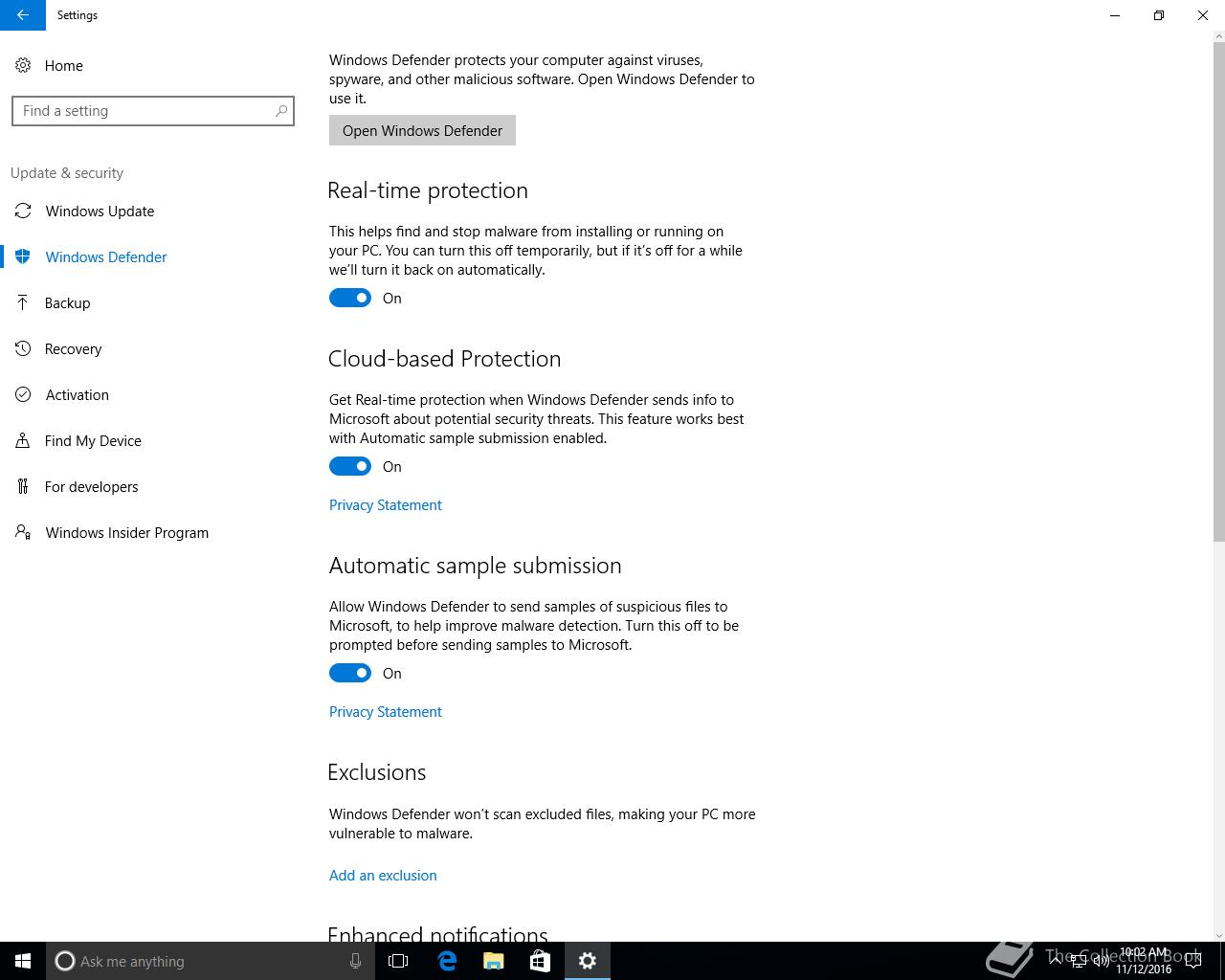Image resolution: width=1225 pixels, height=980 pixels.
Task: Click the Automatic sample submission heading
Action: tap(476, 566)
